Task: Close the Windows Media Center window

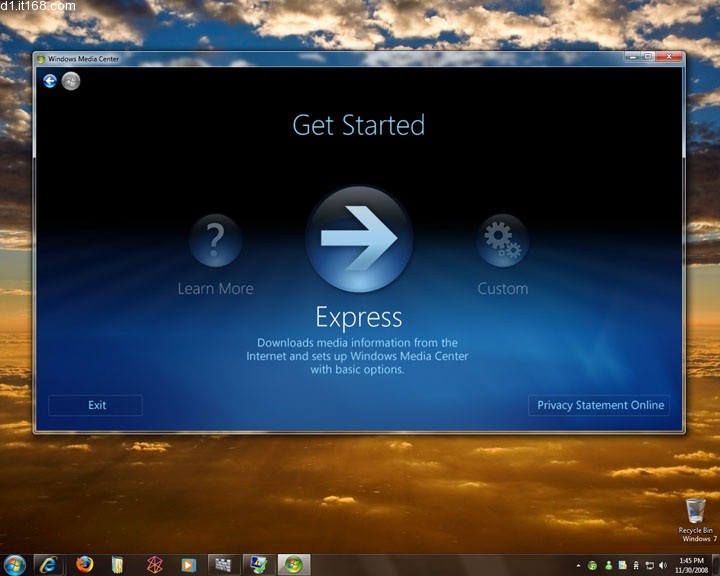Action: (669, 57)
